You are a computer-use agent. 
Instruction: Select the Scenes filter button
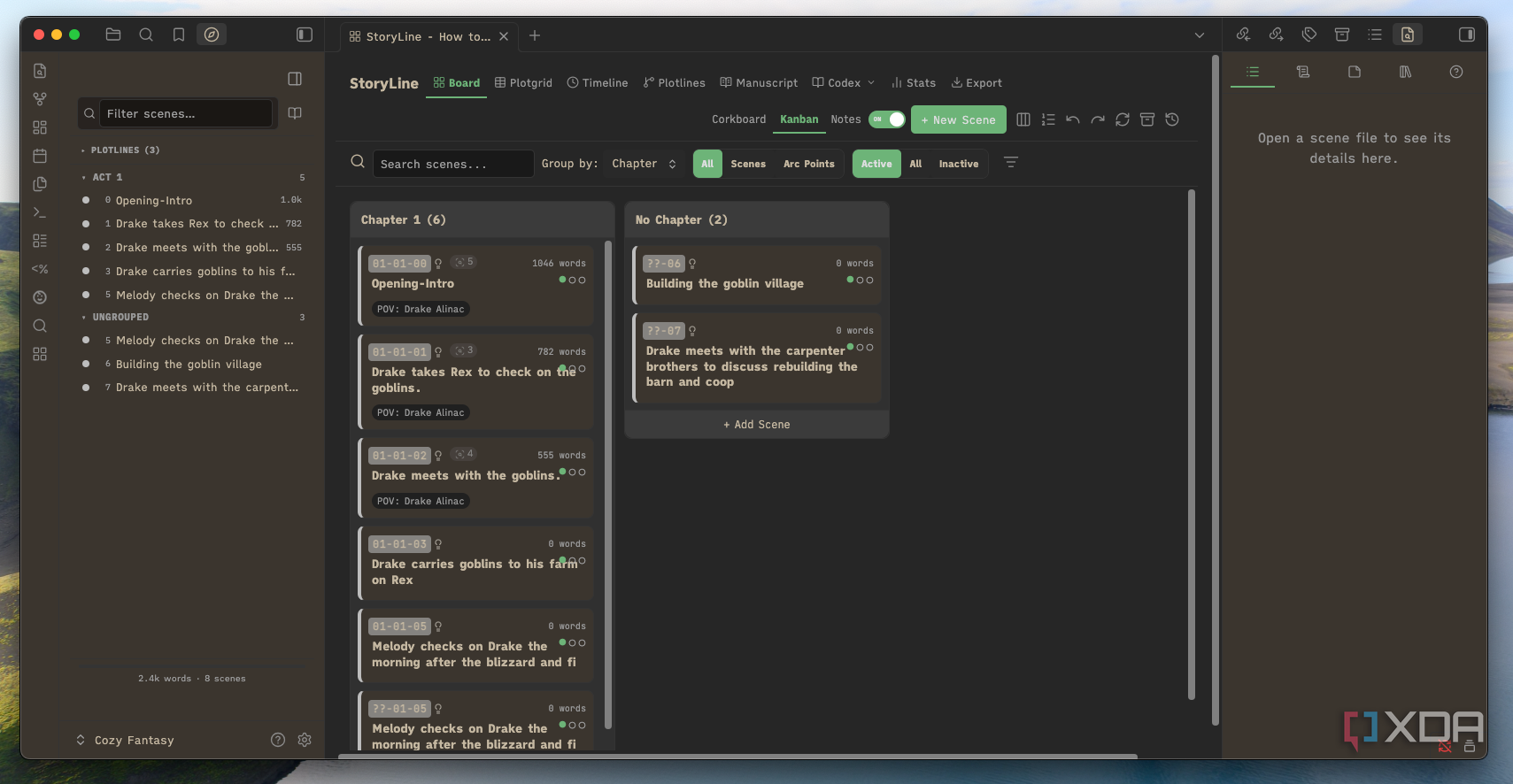click(x=748, y=164)
